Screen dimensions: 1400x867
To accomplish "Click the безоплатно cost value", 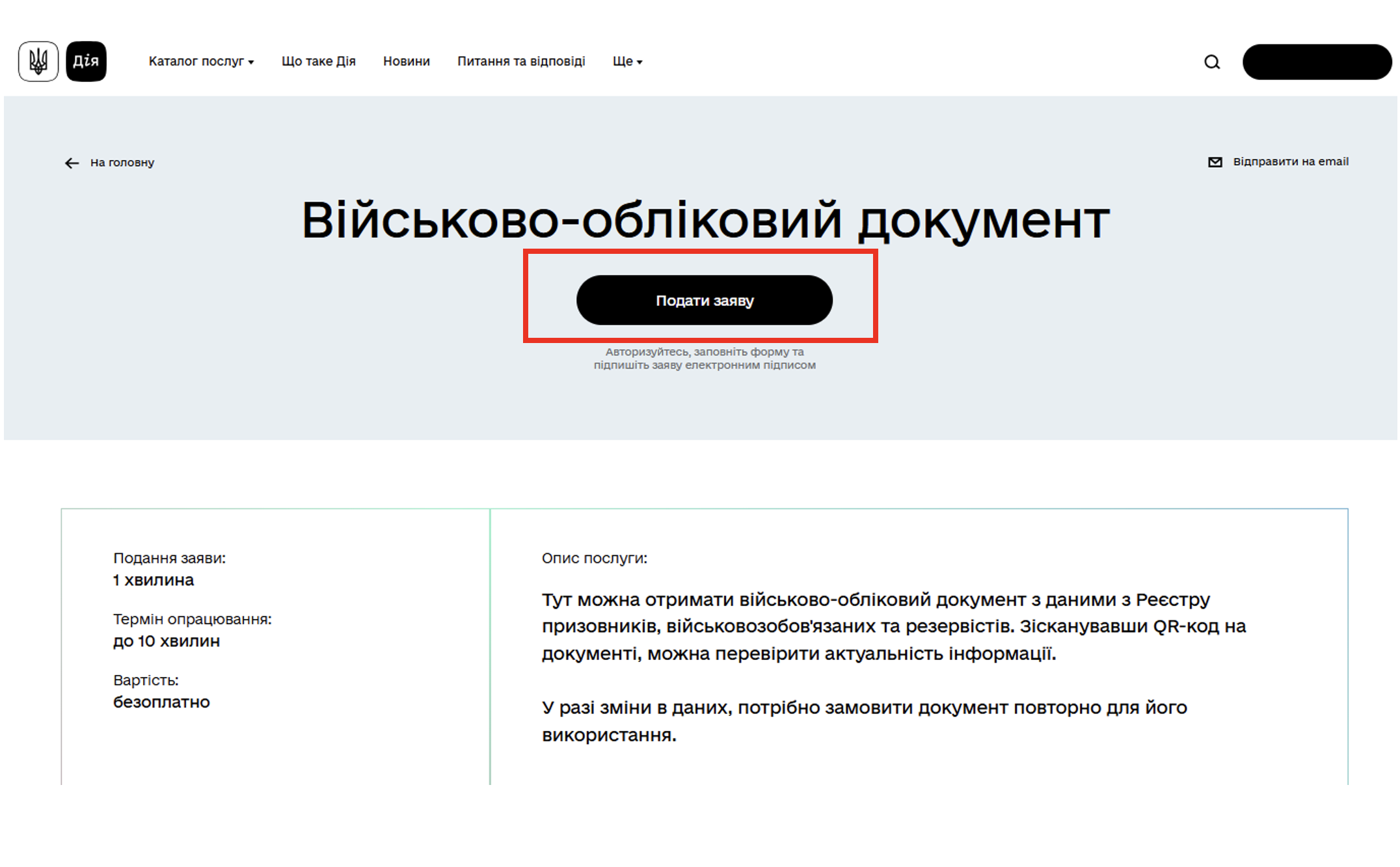I will (161, 702).
